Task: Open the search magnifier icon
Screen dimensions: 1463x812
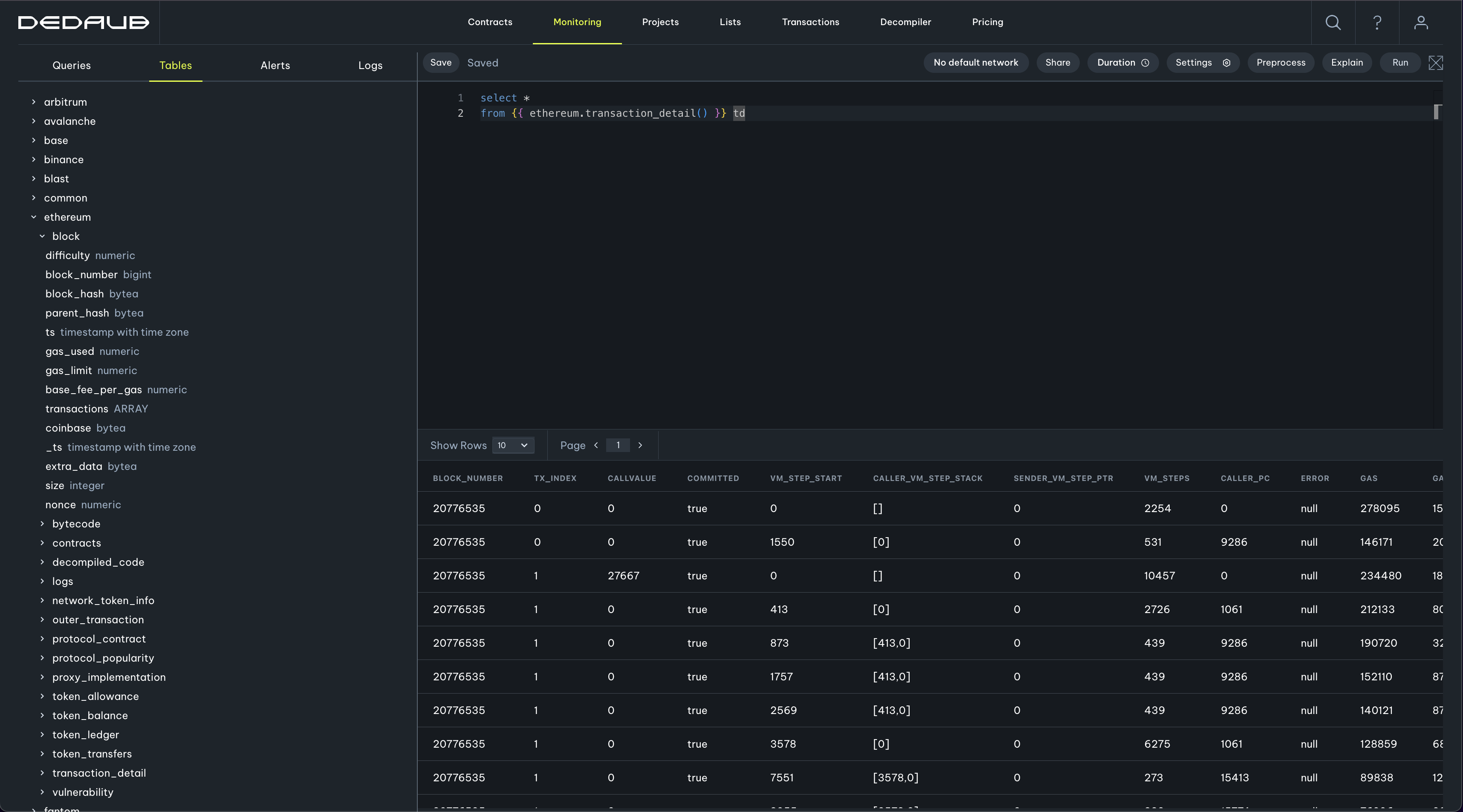Action: pos(1333,22)
